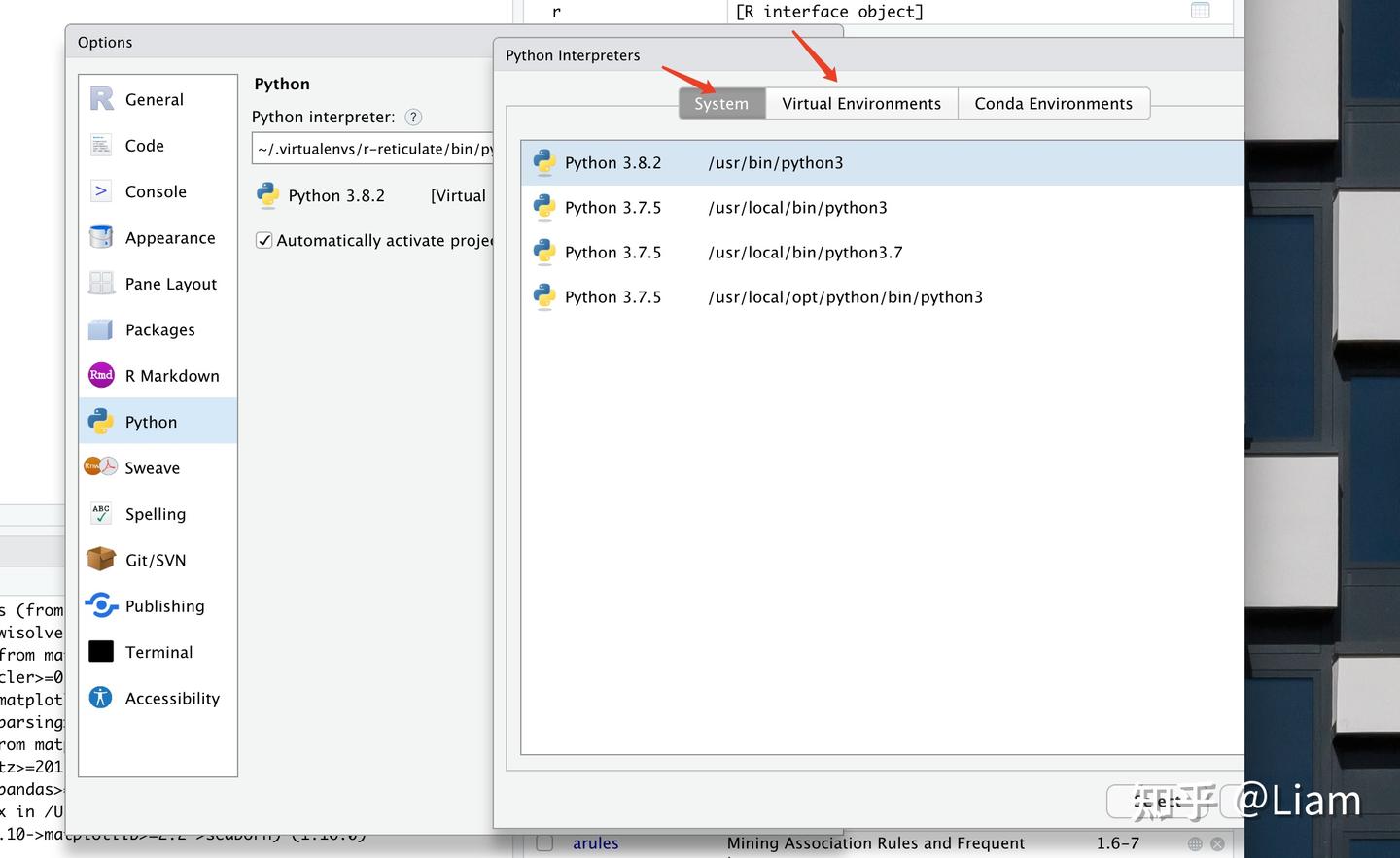Image resolution: width=1400 pixels, height=858 pixels.
Task: Click the arules version 1.6-7
Action: point(1118,843)
